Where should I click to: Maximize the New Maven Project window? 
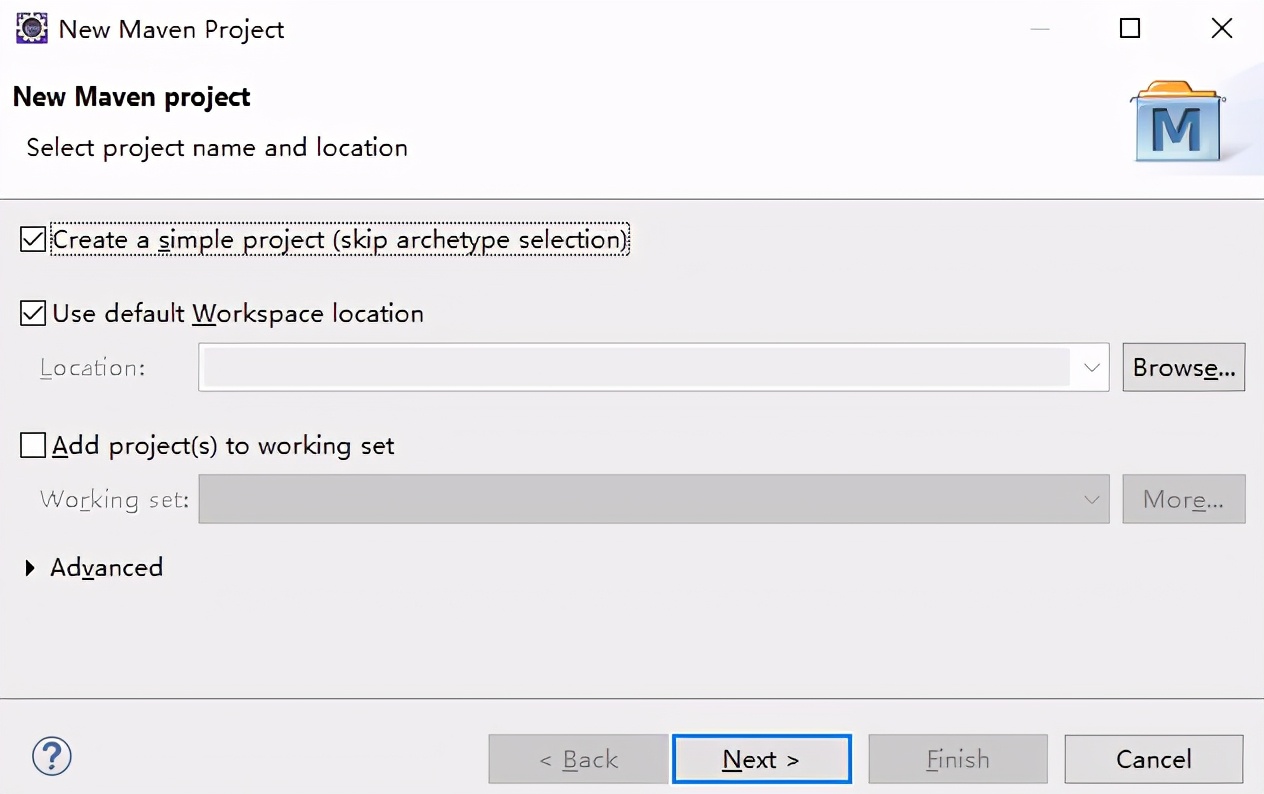(x=1130, y=28)
